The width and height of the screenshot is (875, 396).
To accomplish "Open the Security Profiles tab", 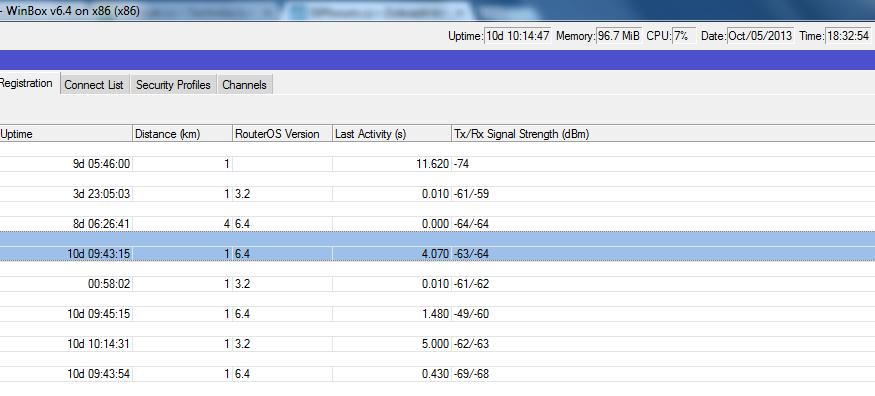I will pos(174,85).
